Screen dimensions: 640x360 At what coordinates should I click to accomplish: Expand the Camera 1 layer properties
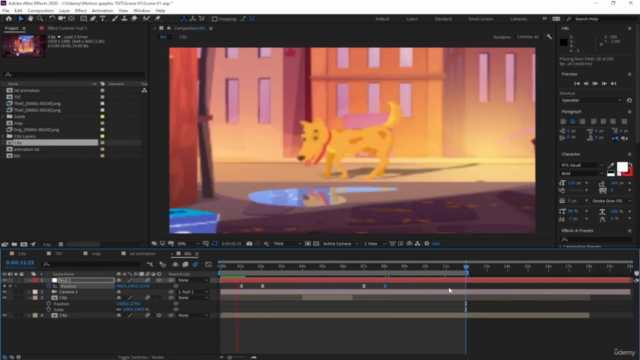click(29, 292)
